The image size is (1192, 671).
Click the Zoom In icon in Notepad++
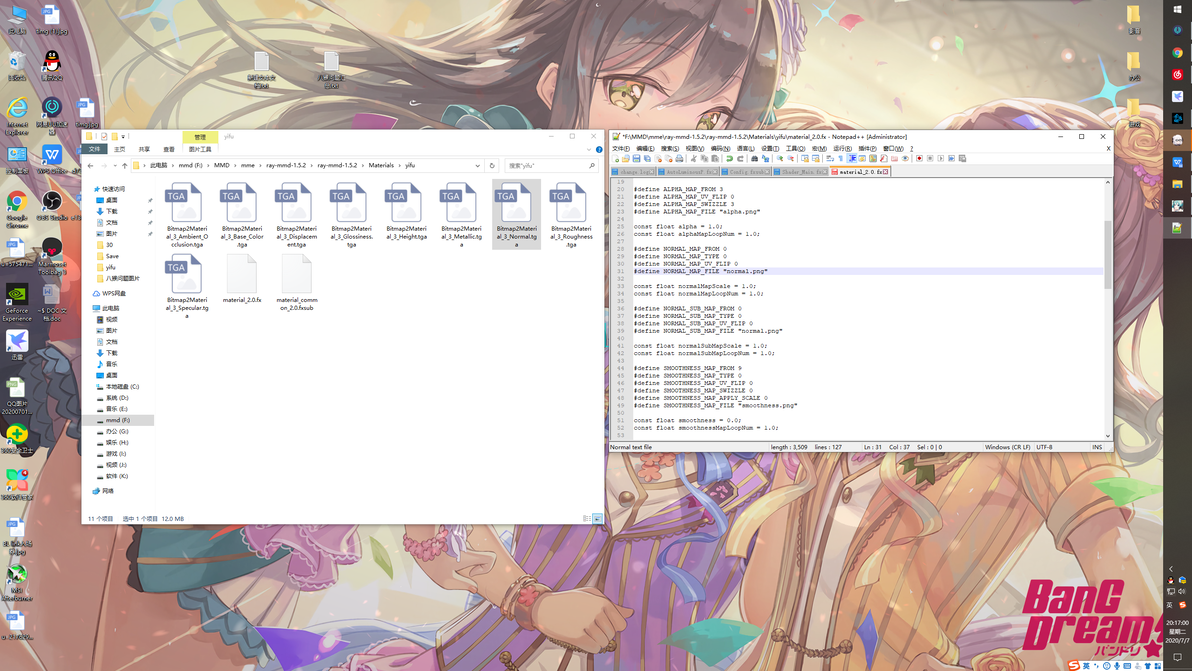(780, 158)
